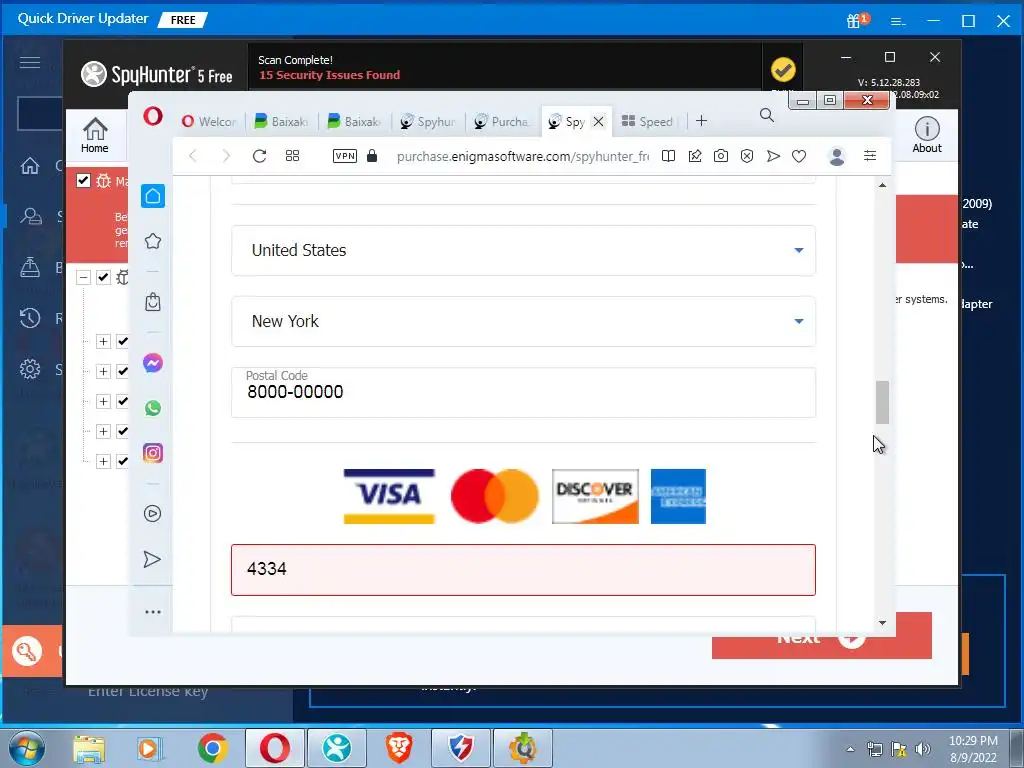This screenshot has height=768, width=1024.
Task: Uncheck the tree root checkbox in SpyHunter
Action: [103, 278]
